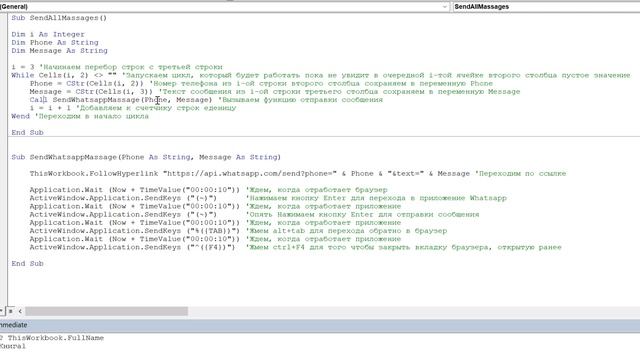Click the SendKeys ("%{TAB}") statement
The height and width of the screenshot is (360, 640).
(135, 231)
